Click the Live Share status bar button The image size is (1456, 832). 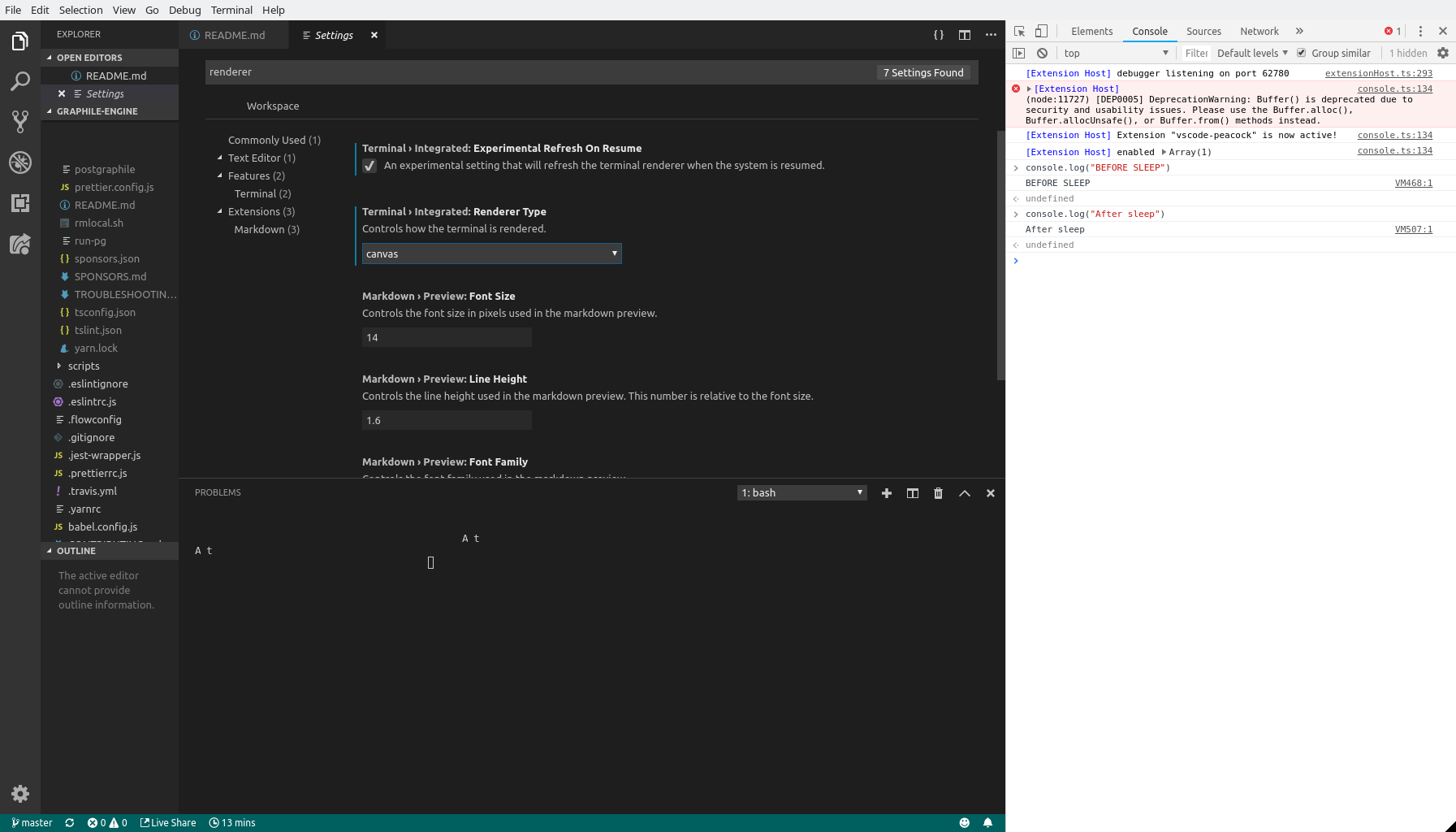click(x=168, y=823)
